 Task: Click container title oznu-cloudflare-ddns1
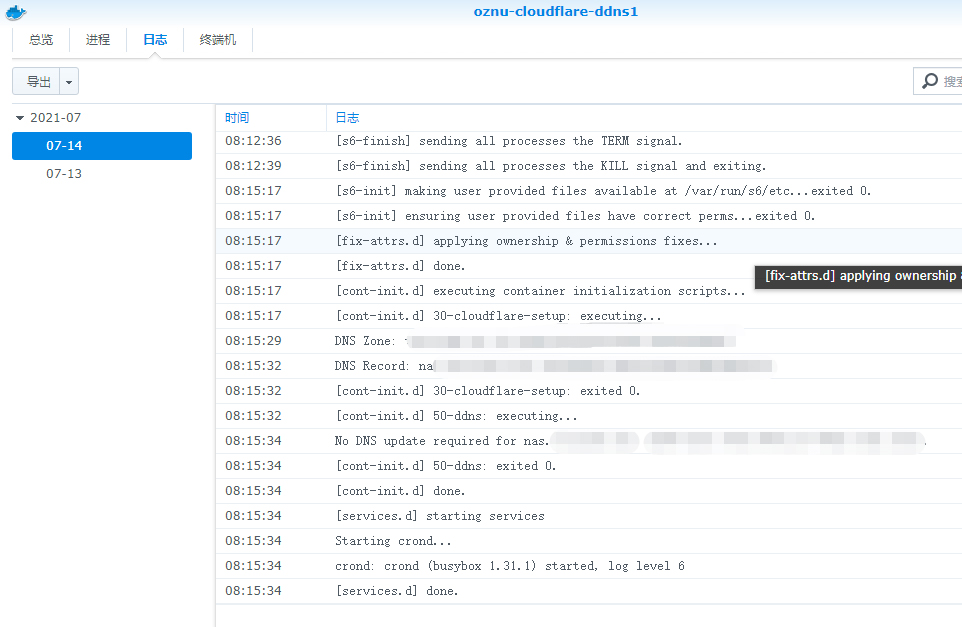pyautogui.click(x=556, y=12)
